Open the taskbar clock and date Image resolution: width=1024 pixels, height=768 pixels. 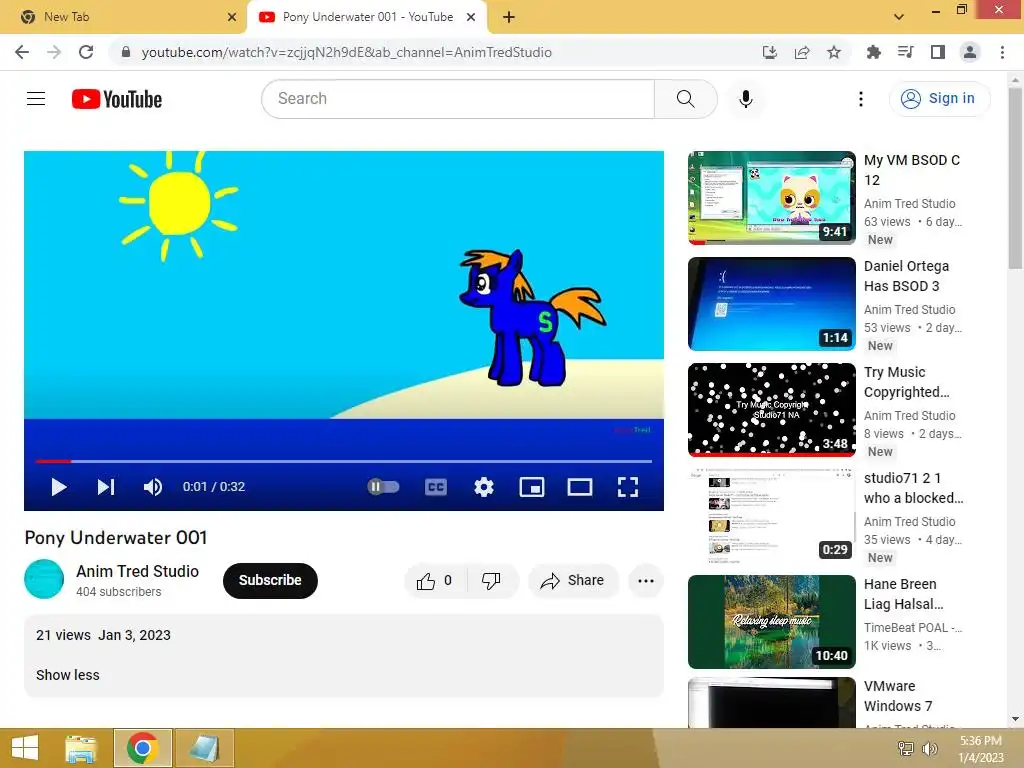tap(981, 749)
